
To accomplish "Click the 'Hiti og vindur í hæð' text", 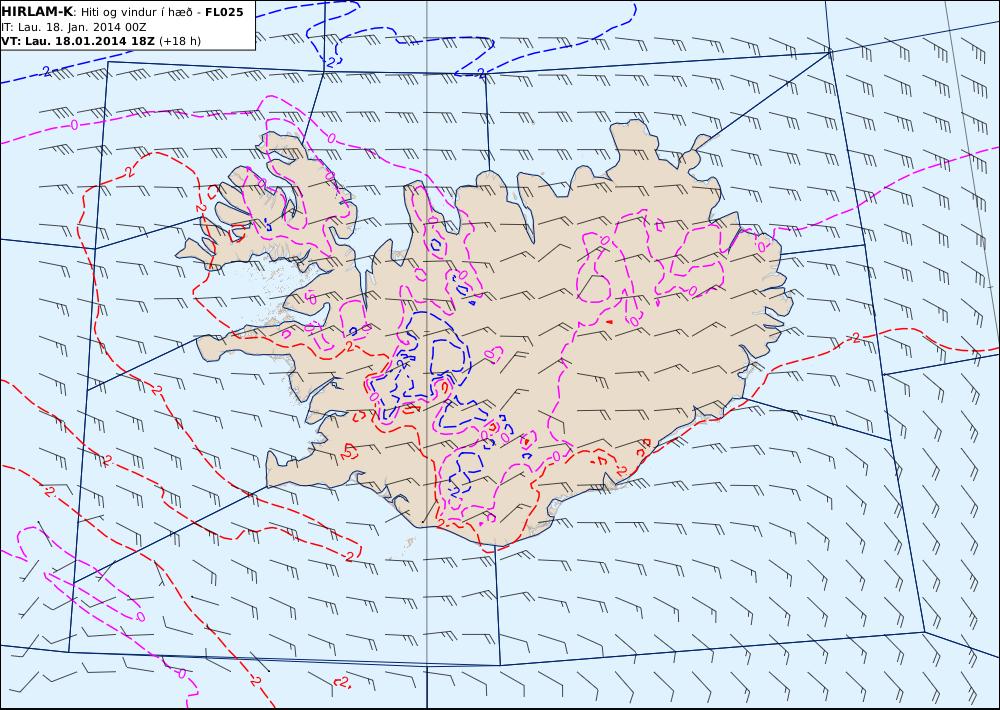I will click(x=136, y=12).
